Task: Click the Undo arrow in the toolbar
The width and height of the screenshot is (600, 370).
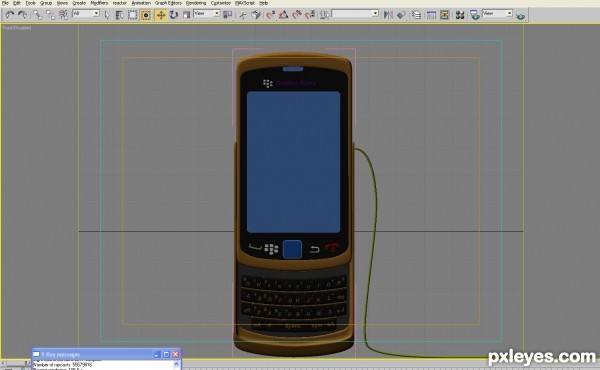Action: [x=9, y=15]
